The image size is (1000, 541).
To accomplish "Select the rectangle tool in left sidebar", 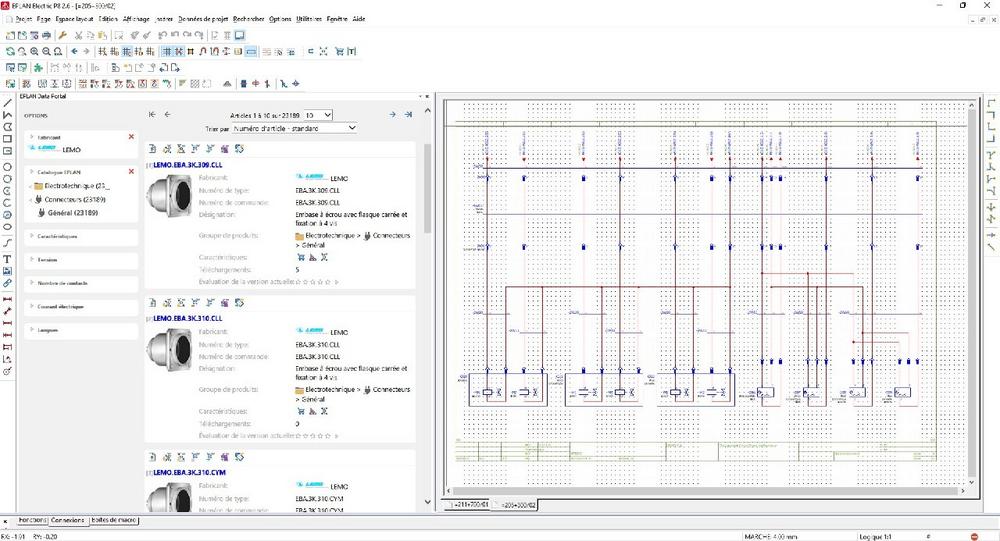I will pos(7,139).
